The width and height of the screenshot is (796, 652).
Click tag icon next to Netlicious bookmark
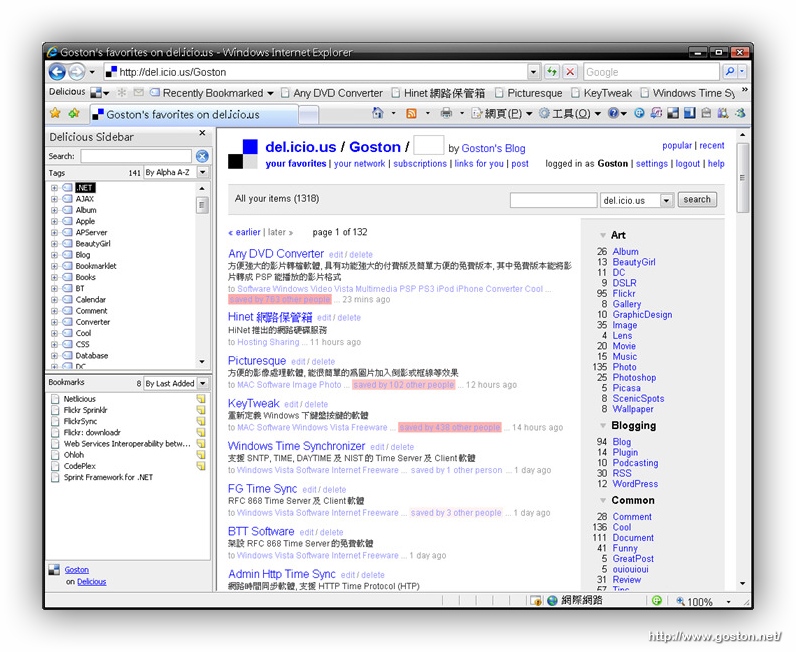click(x=201, y=399)
